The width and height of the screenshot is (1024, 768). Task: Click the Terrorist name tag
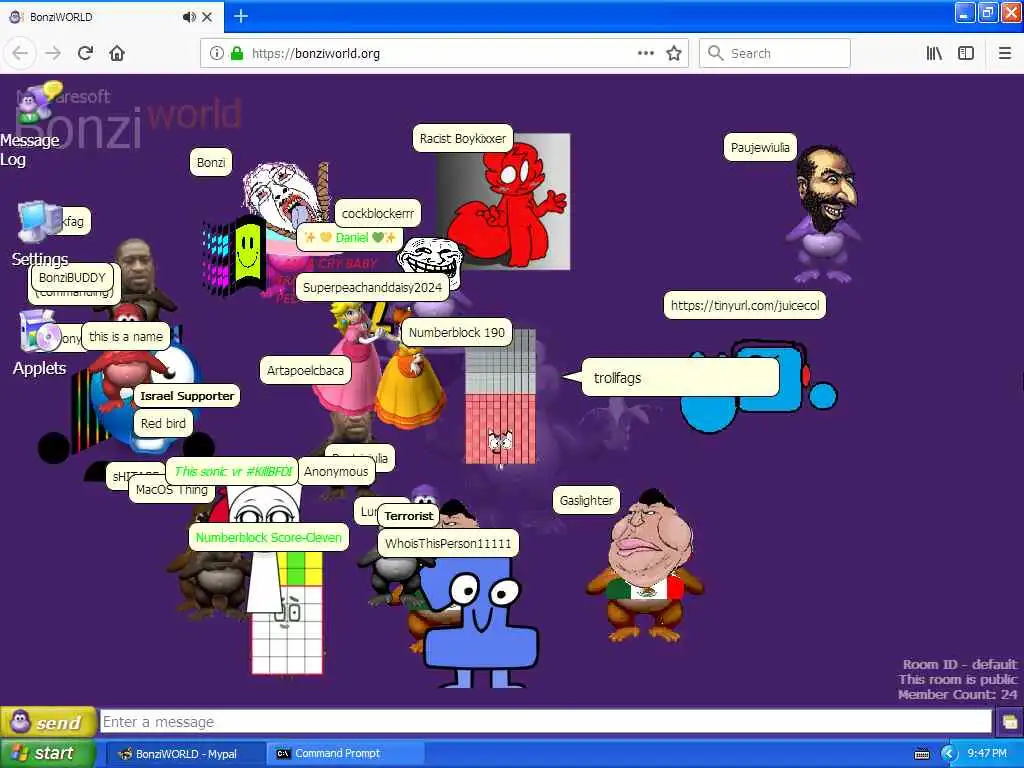[409, 516]
